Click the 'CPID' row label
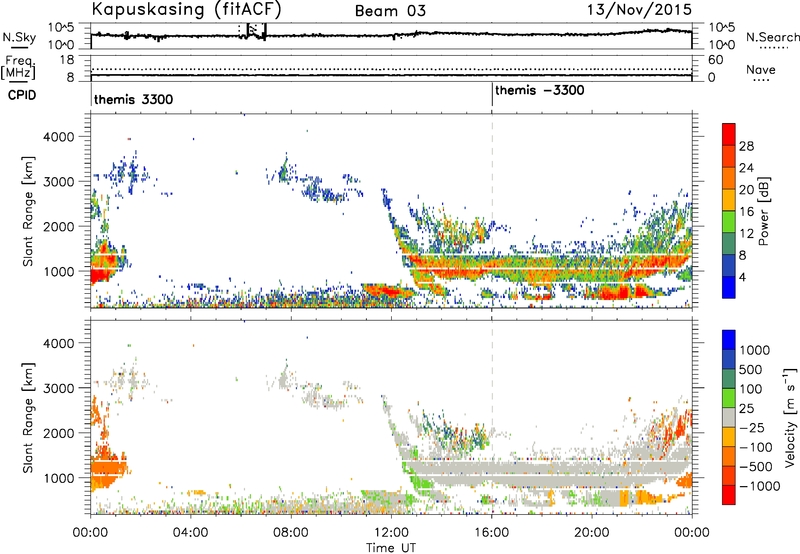 [x=22, y=95]
